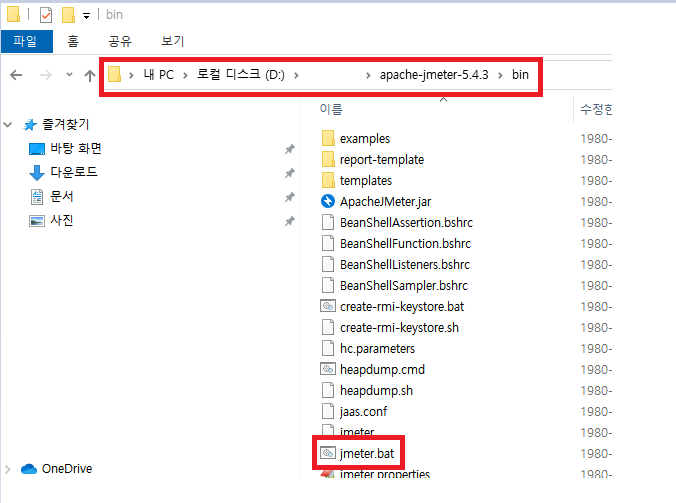
Task: Expand the OneDrive tree node
Action: 8,469
